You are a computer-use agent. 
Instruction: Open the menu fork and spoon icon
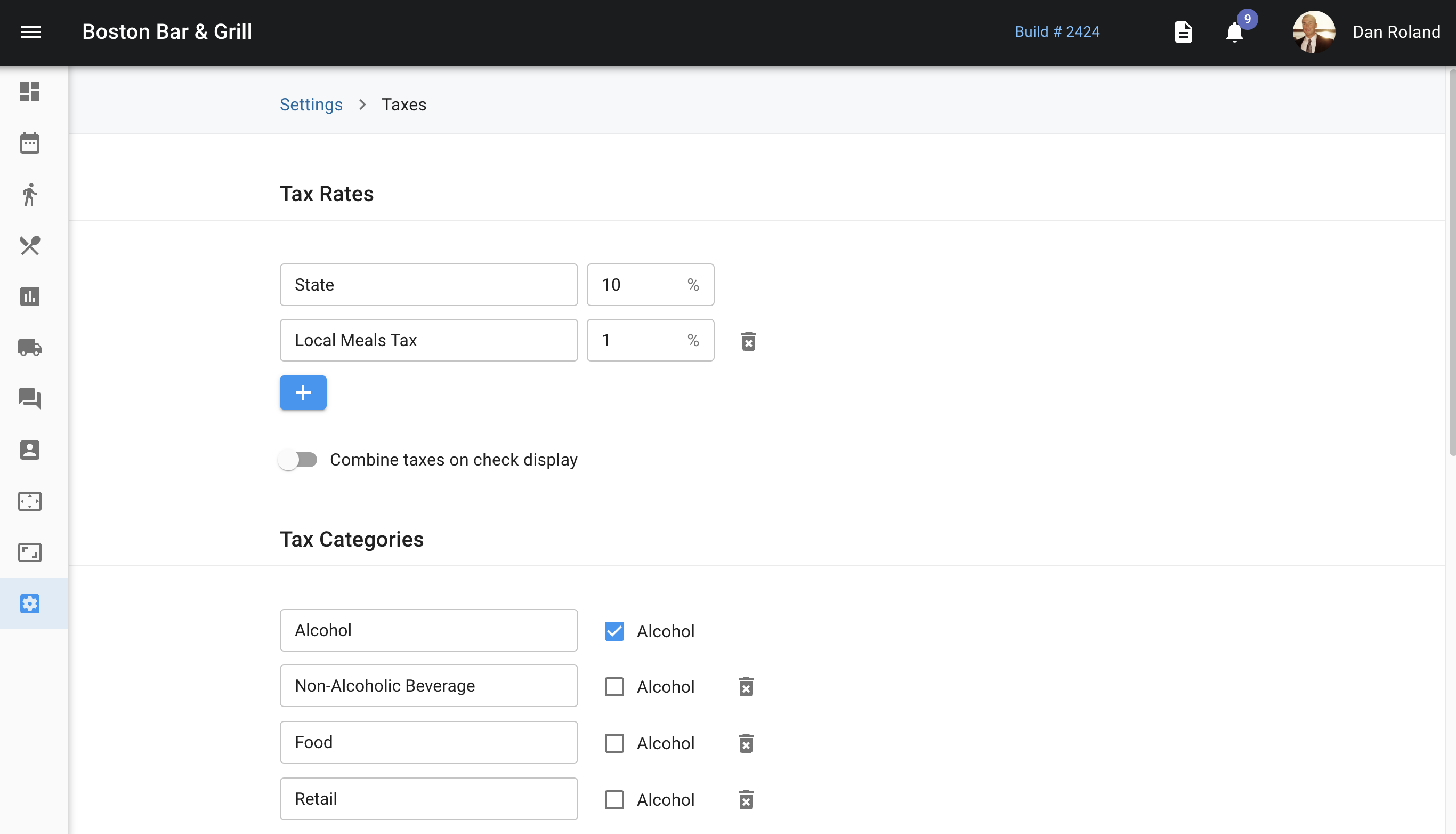(x=30, y=245)
